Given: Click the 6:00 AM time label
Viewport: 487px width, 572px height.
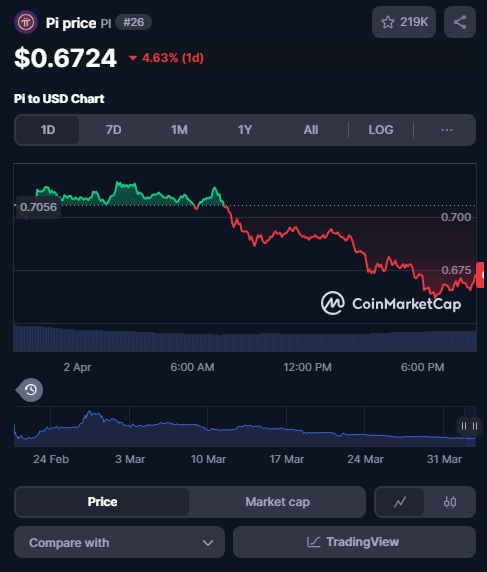Looking at the screenshot, I should [x=192, y=367].
